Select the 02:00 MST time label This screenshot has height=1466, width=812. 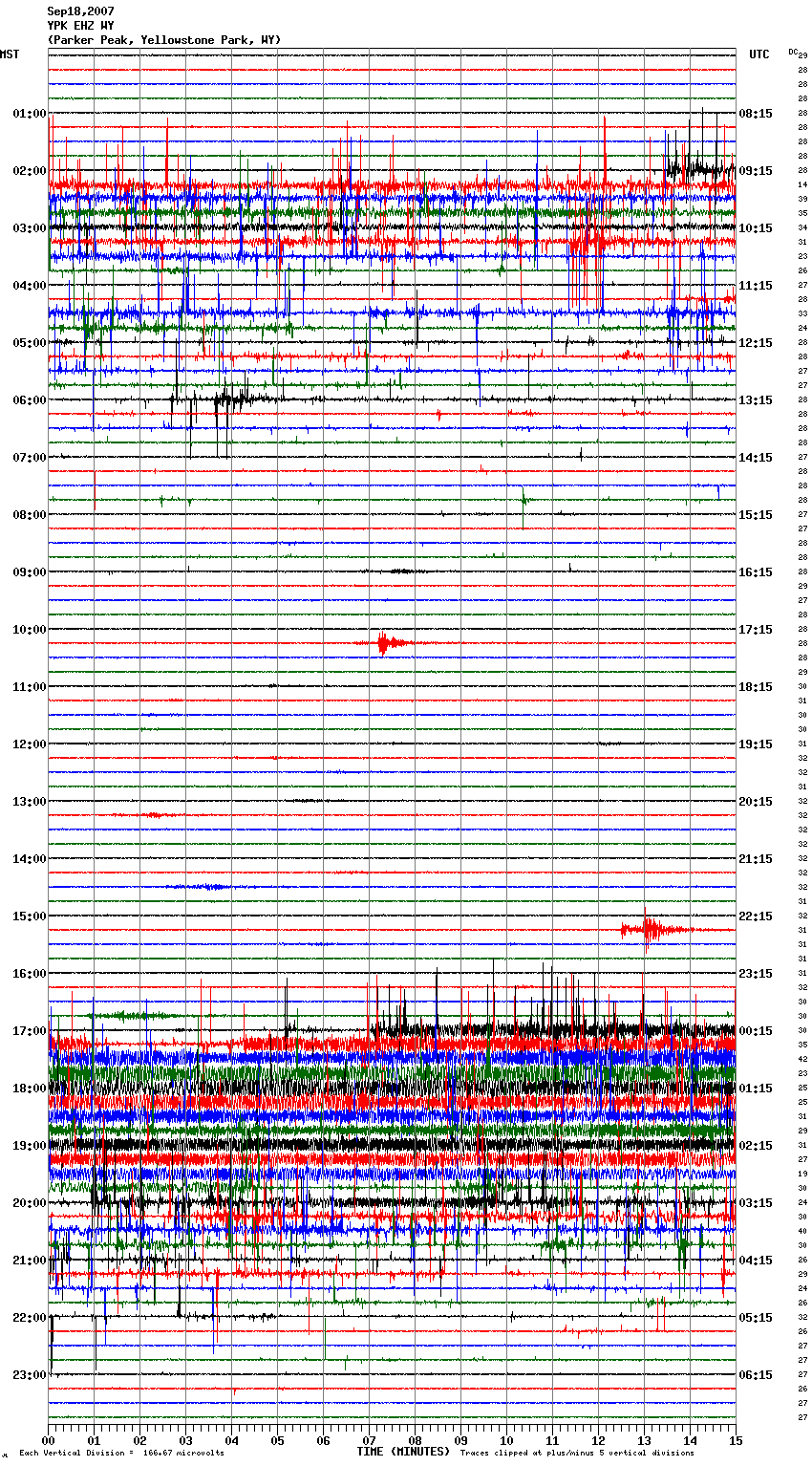30,171
